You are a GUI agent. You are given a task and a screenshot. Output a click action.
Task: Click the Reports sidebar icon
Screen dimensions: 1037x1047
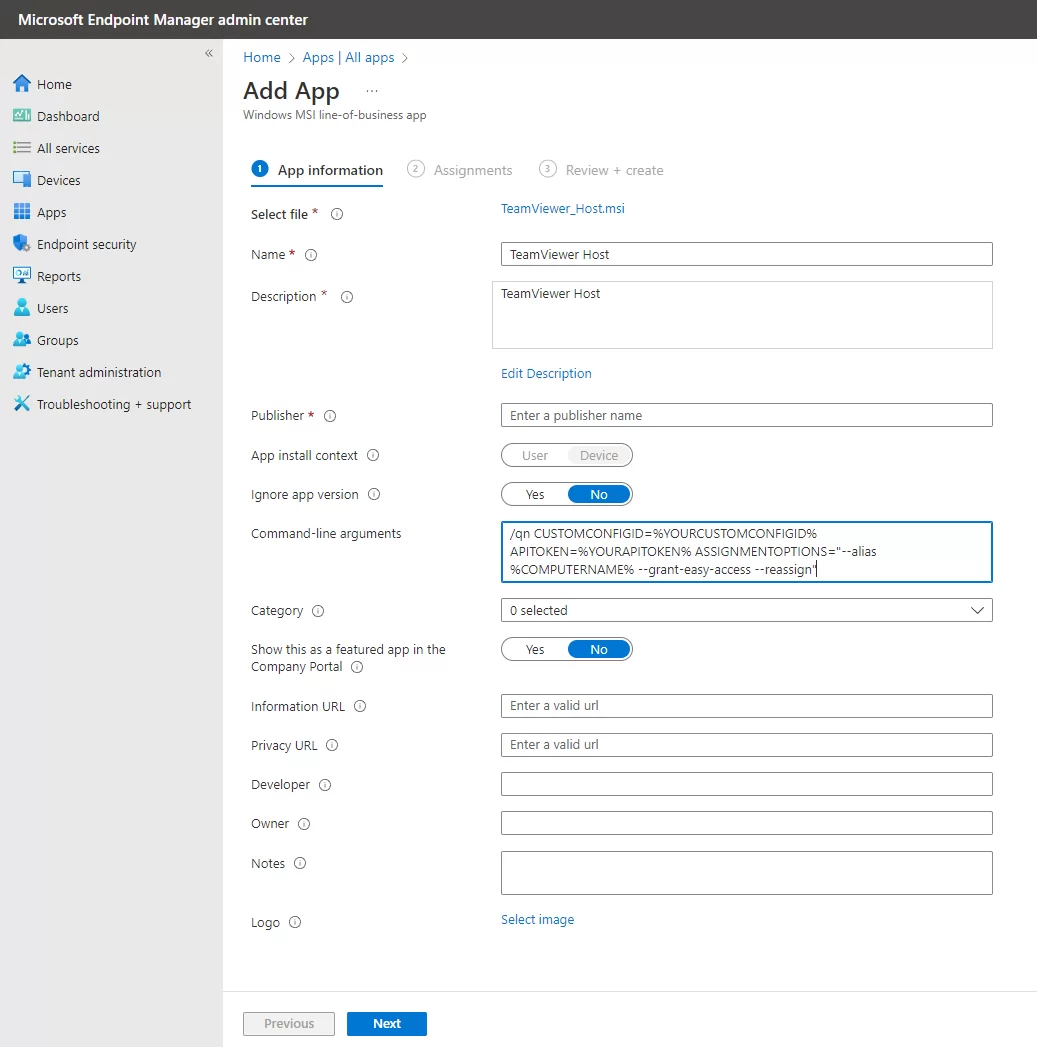click(x=22, y=276)
